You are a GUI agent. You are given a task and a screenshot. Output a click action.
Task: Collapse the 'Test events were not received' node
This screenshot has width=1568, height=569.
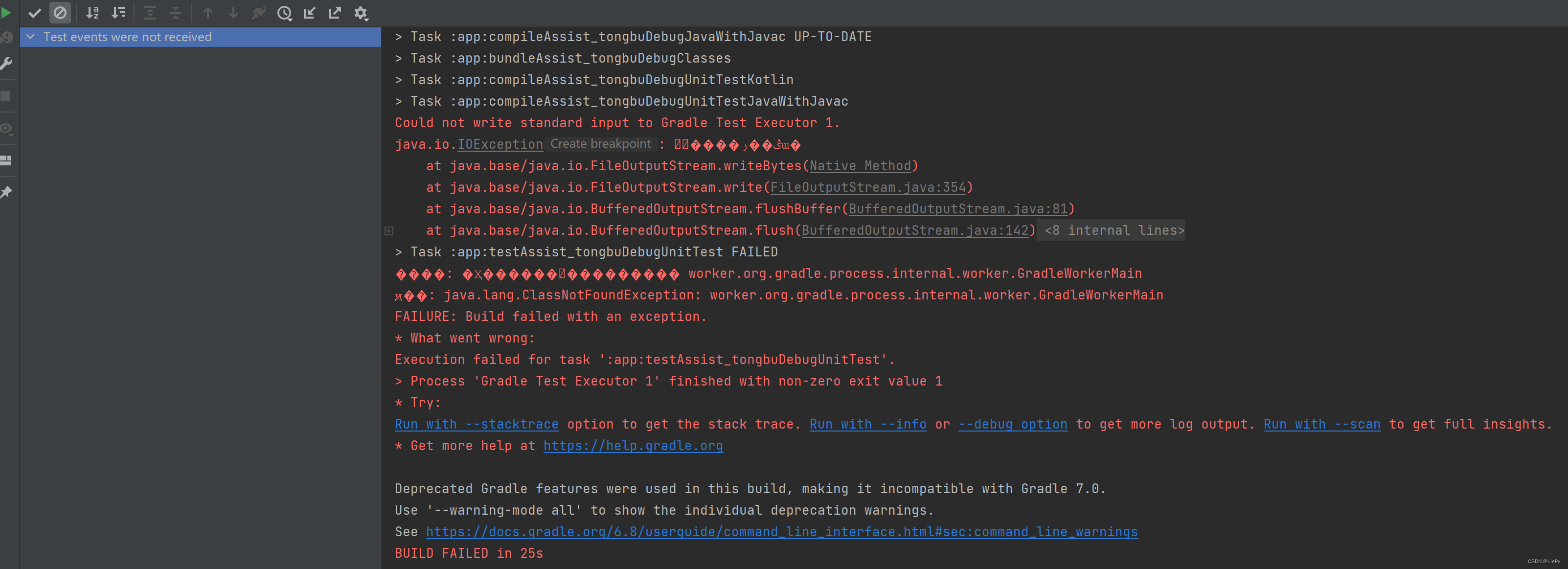click(30, 37)
